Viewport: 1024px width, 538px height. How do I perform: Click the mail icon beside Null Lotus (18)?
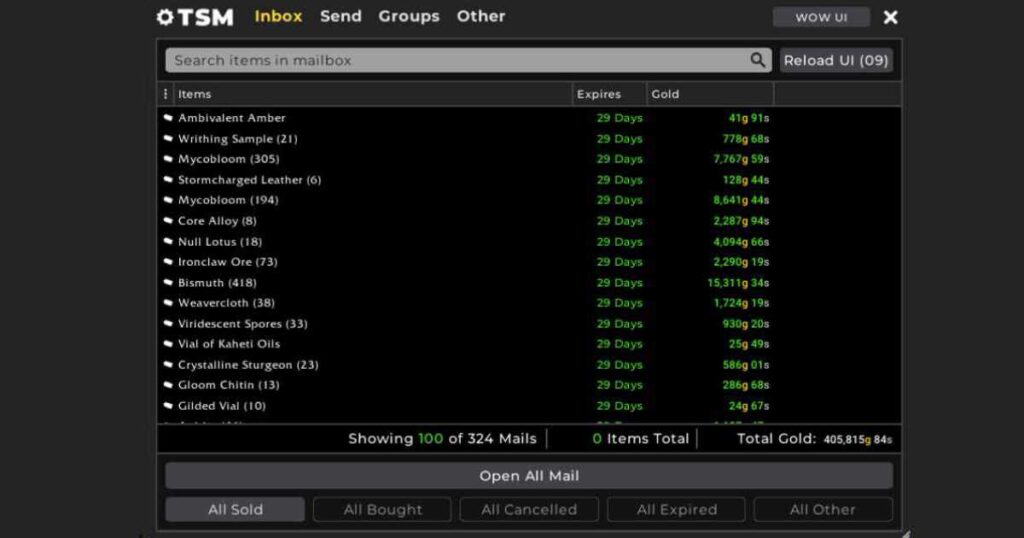pyautogui.click(x=168, y=242)
